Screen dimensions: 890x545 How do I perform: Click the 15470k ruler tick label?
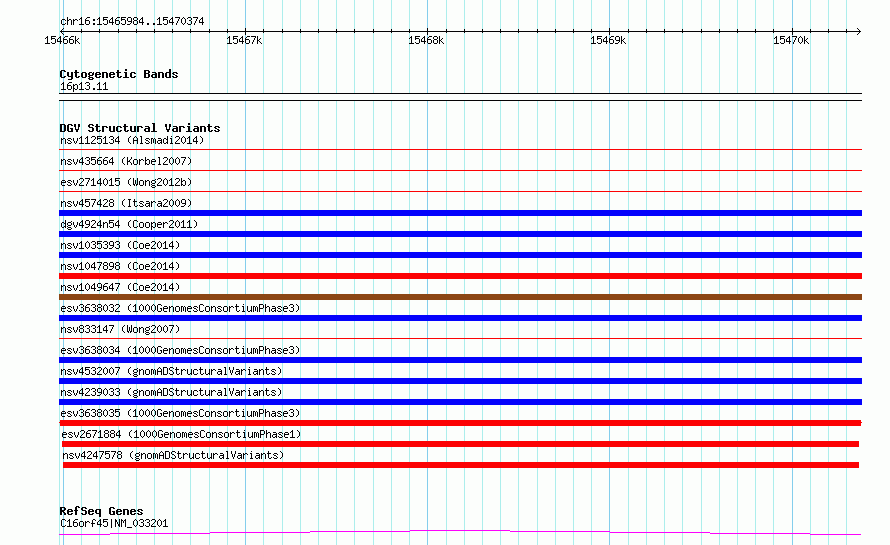click(x=791, y=40)
